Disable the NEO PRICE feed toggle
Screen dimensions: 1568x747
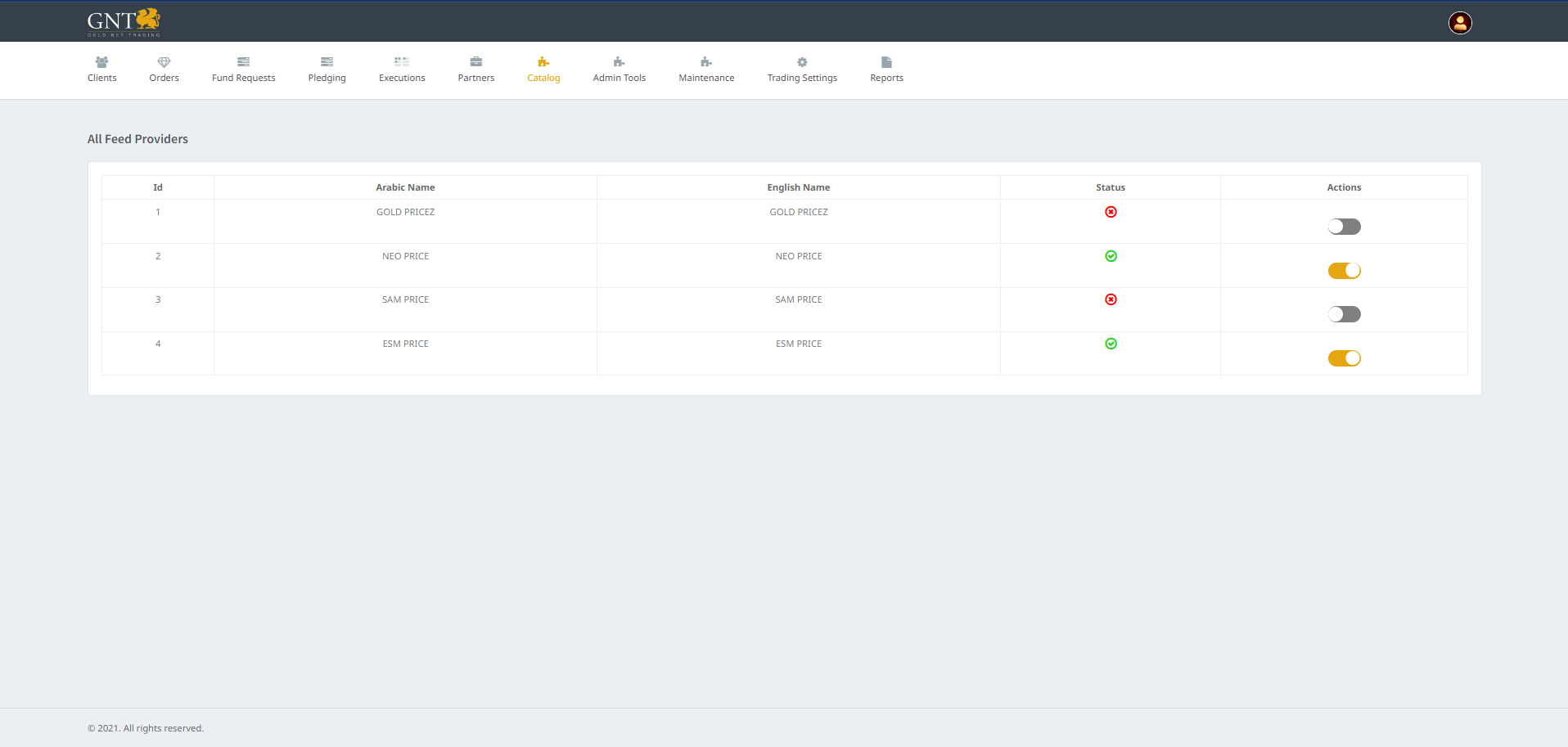1344,271
